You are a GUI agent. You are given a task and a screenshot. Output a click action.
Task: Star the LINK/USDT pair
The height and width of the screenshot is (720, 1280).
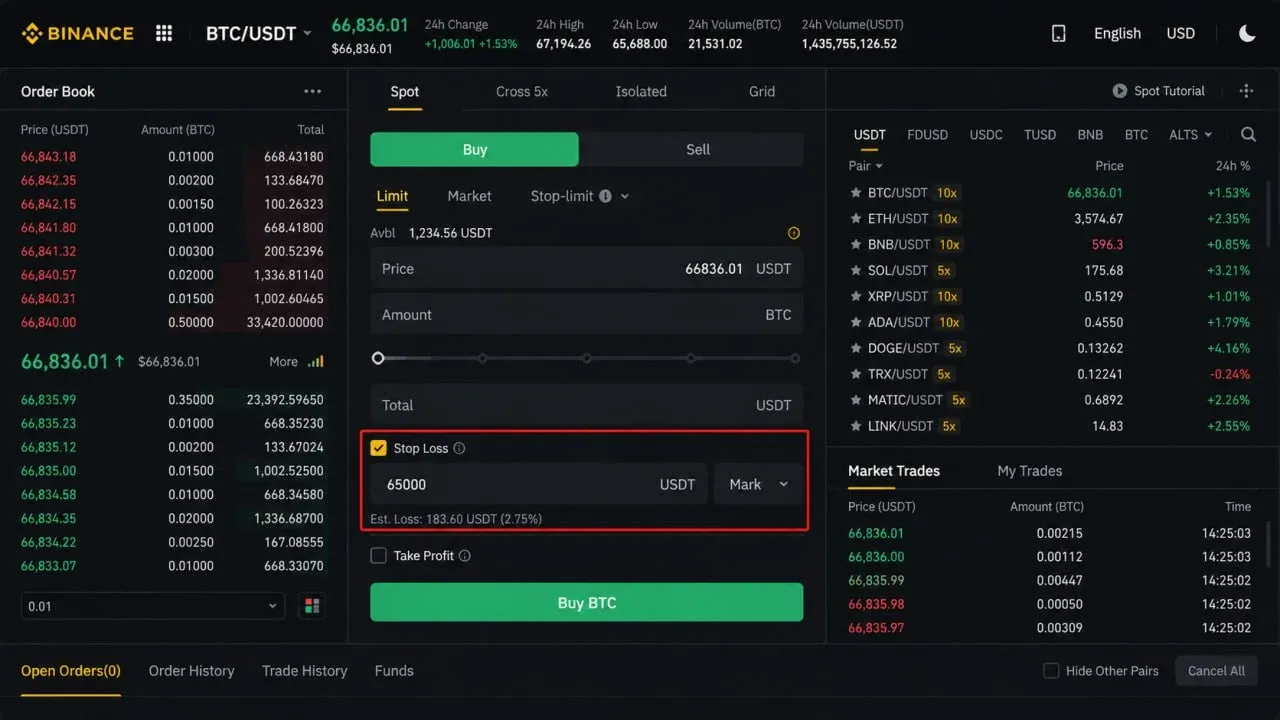856,426
